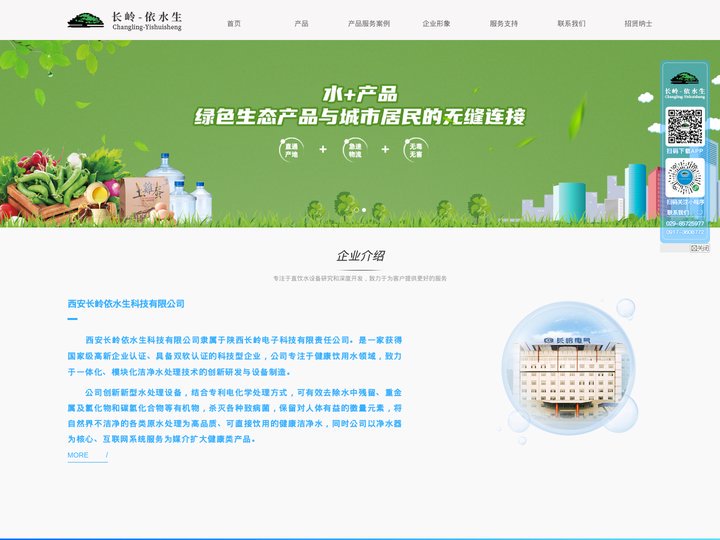The image size is (720, 540).
Task: Click the Changling-Yishuisheng tree logo
Action: (x=124, y=21)
